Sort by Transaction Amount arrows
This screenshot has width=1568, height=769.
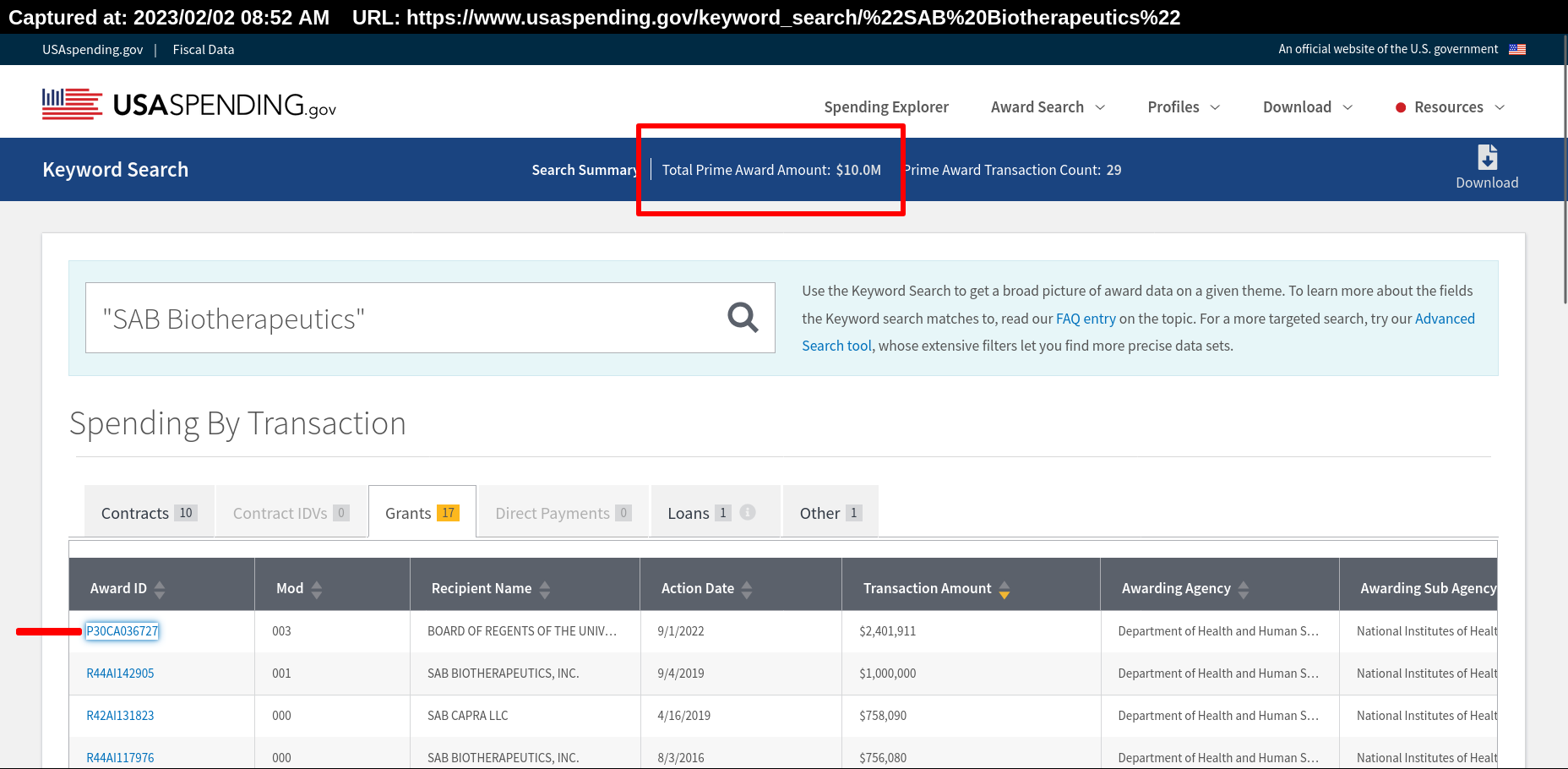point(1004,589)
